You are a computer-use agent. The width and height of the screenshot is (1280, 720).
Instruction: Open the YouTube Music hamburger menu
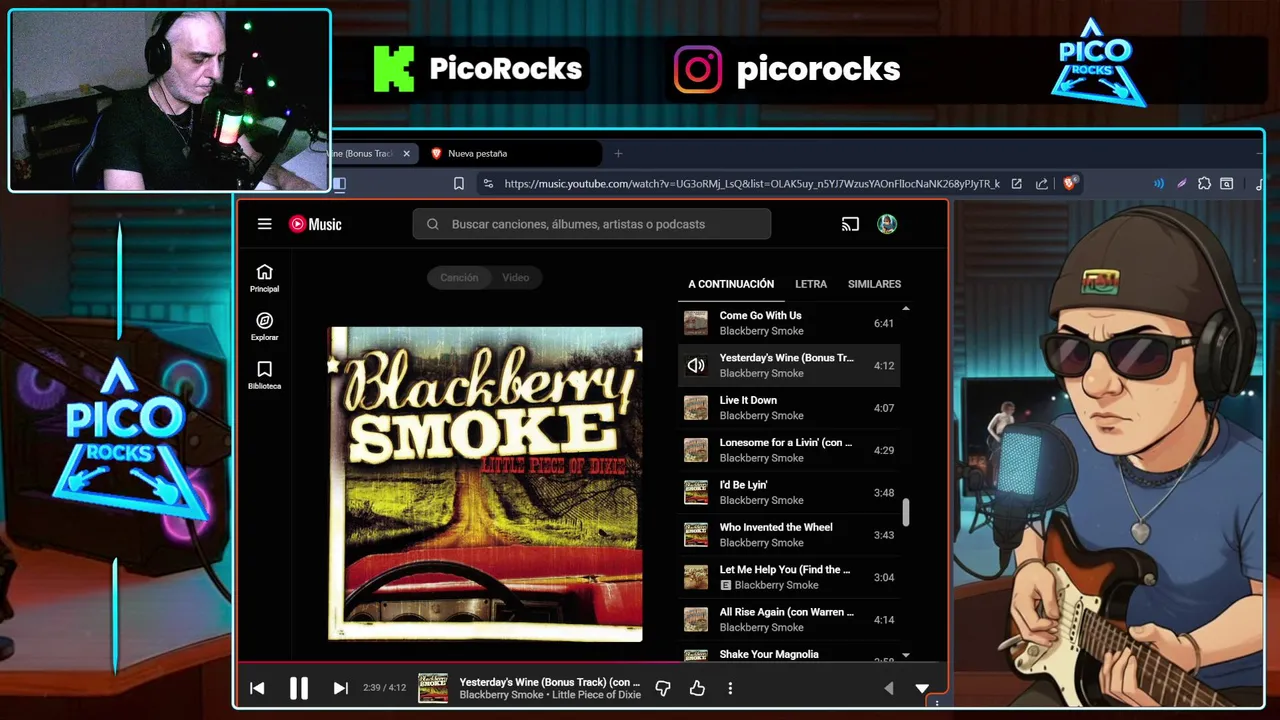tap(264, 224)
